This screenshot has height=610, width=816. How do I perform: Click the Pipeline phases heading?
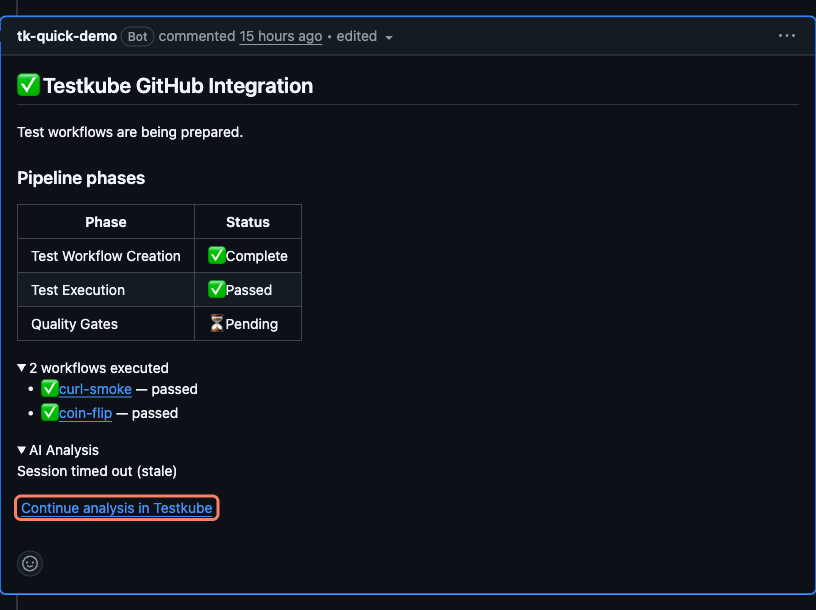pyautogui.click(x=81, y=178)
